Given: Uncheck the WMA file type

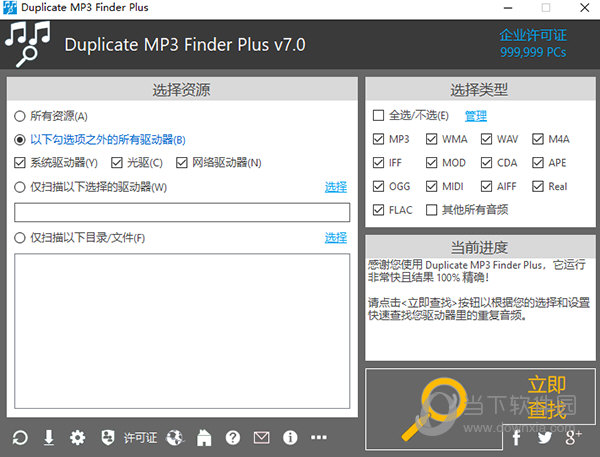Looking at the screenshot, I should click(431, 139).
